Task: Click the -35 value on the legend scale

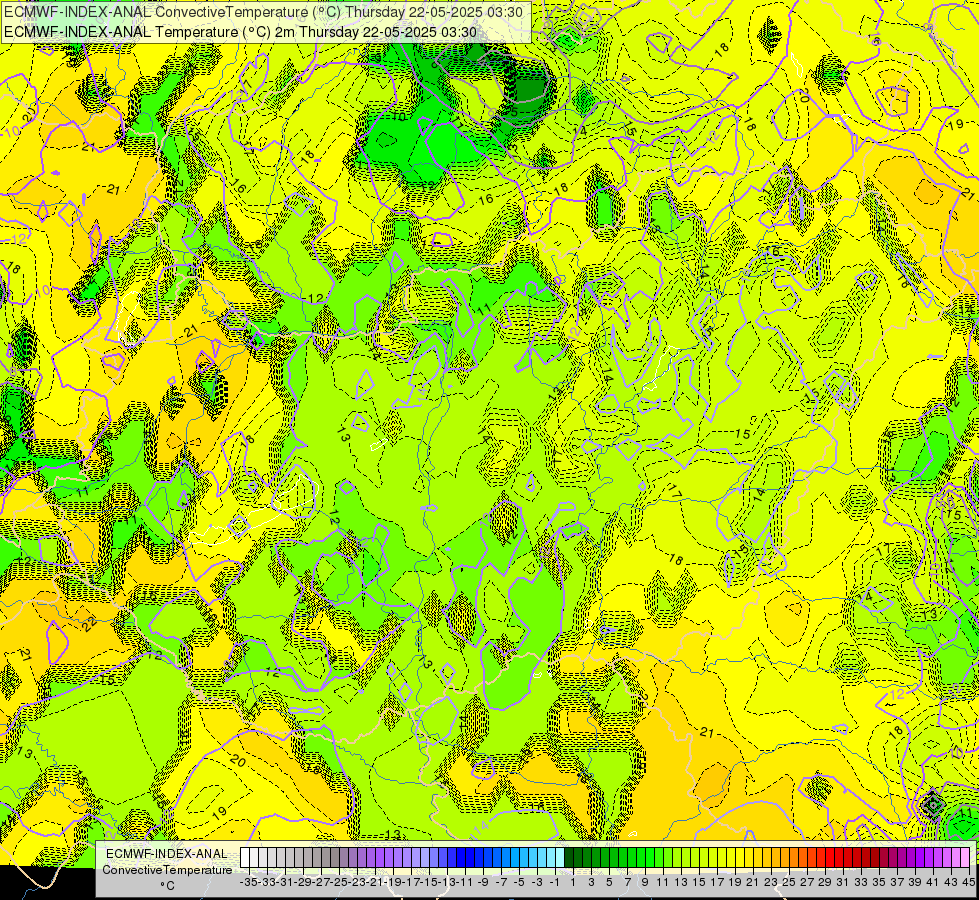Action: (248, 882)
